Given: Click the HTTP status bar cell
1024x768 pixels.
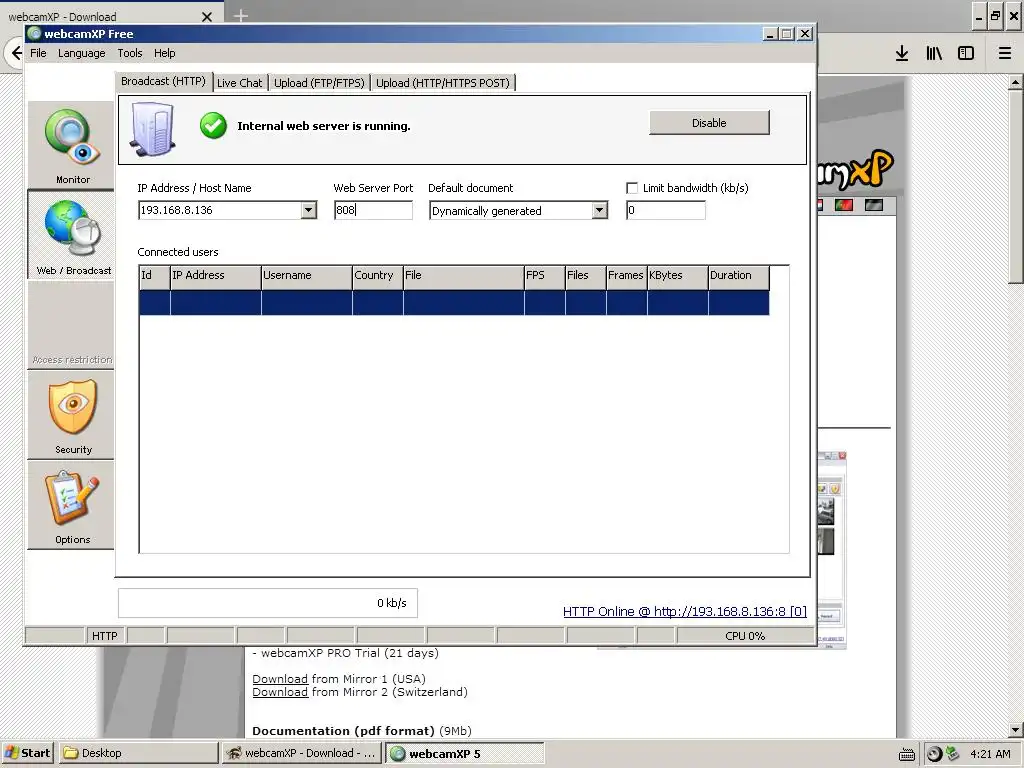Looking at the screenshot, I should (x=105, y=635).
